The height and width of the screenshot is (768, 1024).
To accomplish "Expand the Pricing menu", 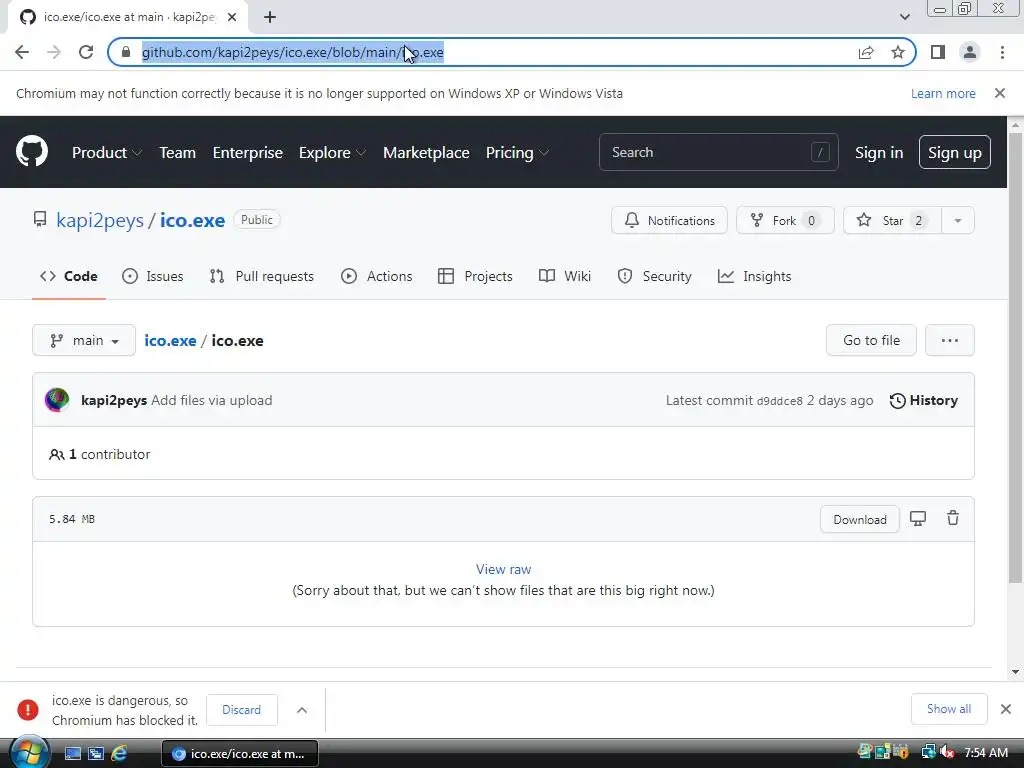I will [517, 153].
